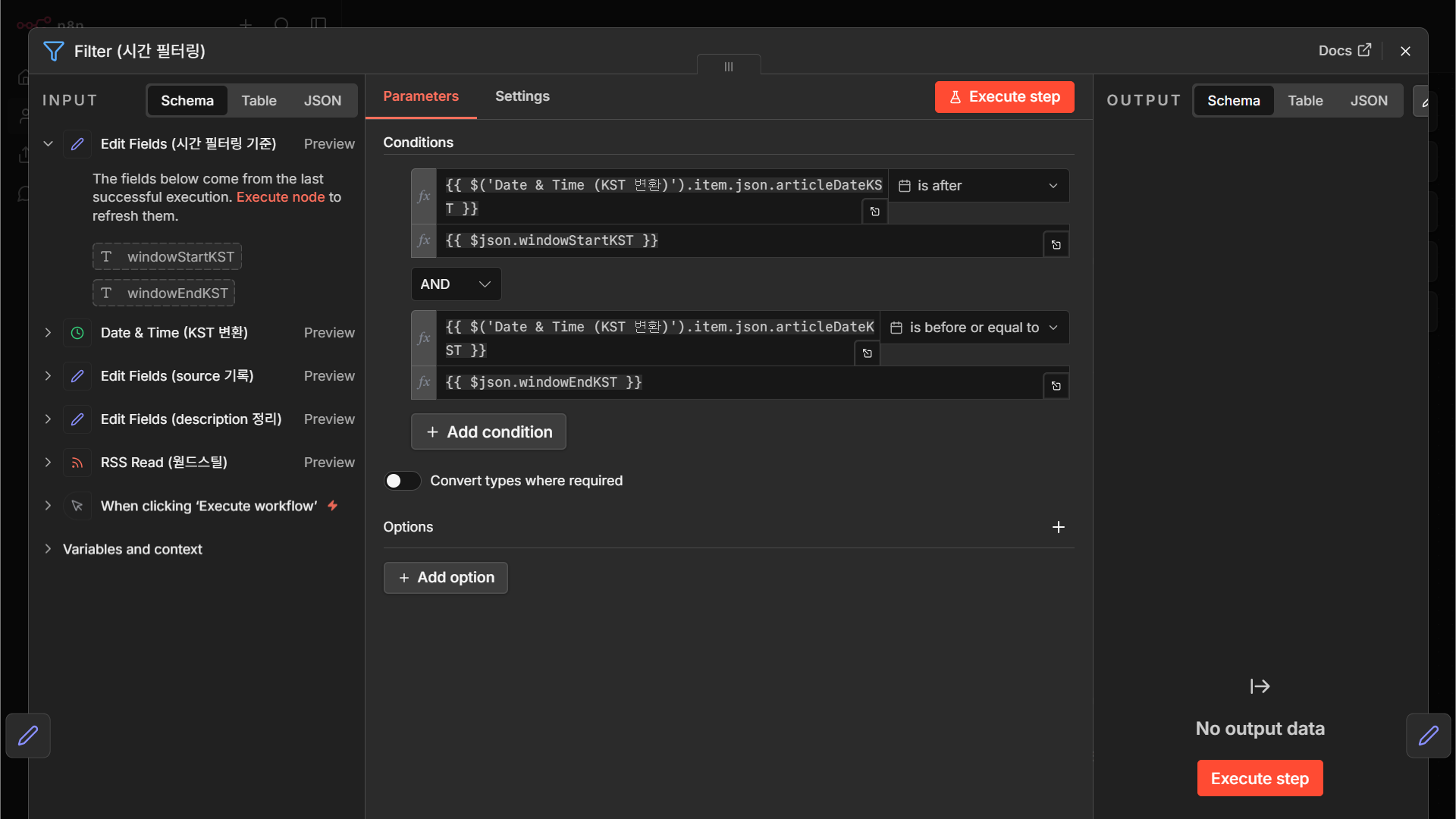Switch input view to Table

(x=259, y=100)
